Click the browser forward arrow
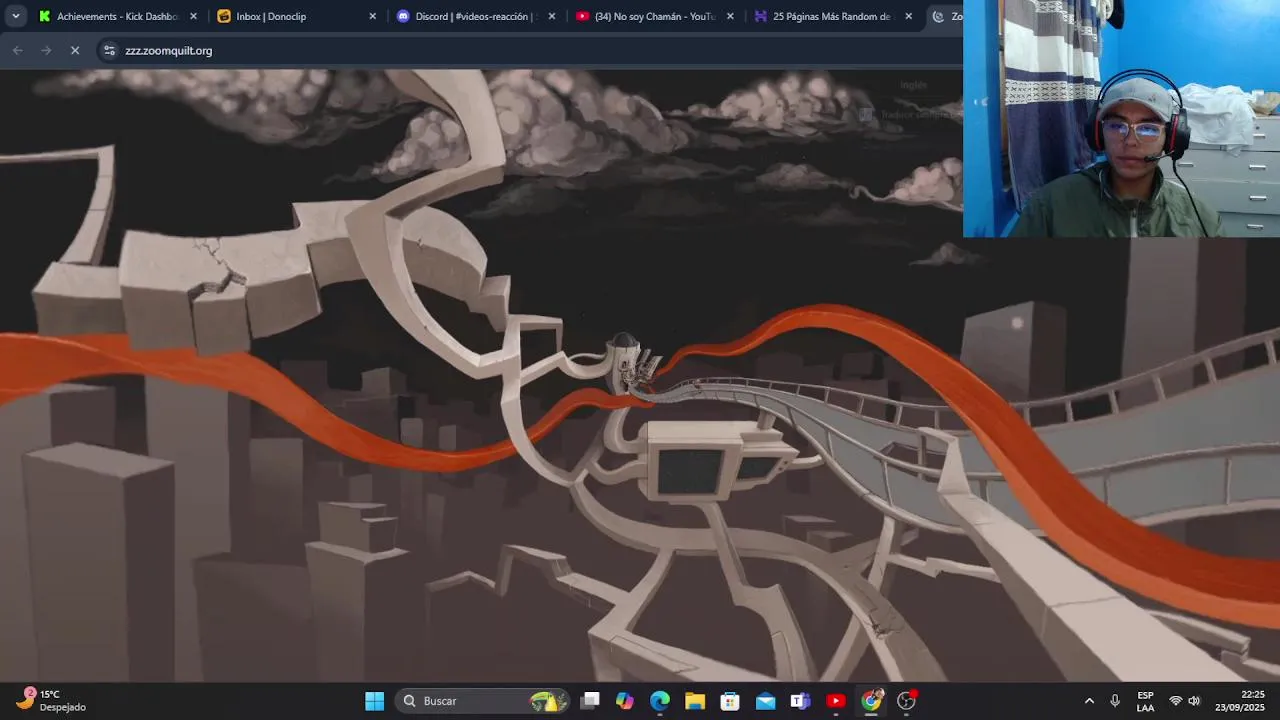The width and height of the screenshot is (1280, 720). click(46, 50)
